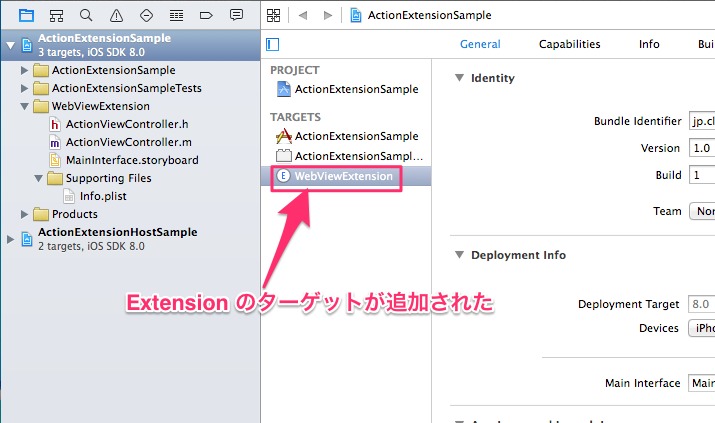Open the Breakpoint navigator tag icon
The height and width of the screenshot is (423, 715).
coord(206,15)
